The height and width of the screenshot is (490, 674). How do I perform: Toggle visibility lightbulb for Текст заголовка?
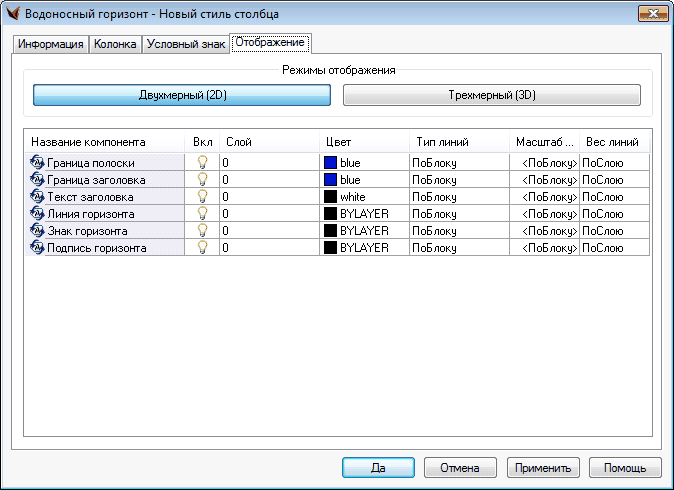point(202,196)
